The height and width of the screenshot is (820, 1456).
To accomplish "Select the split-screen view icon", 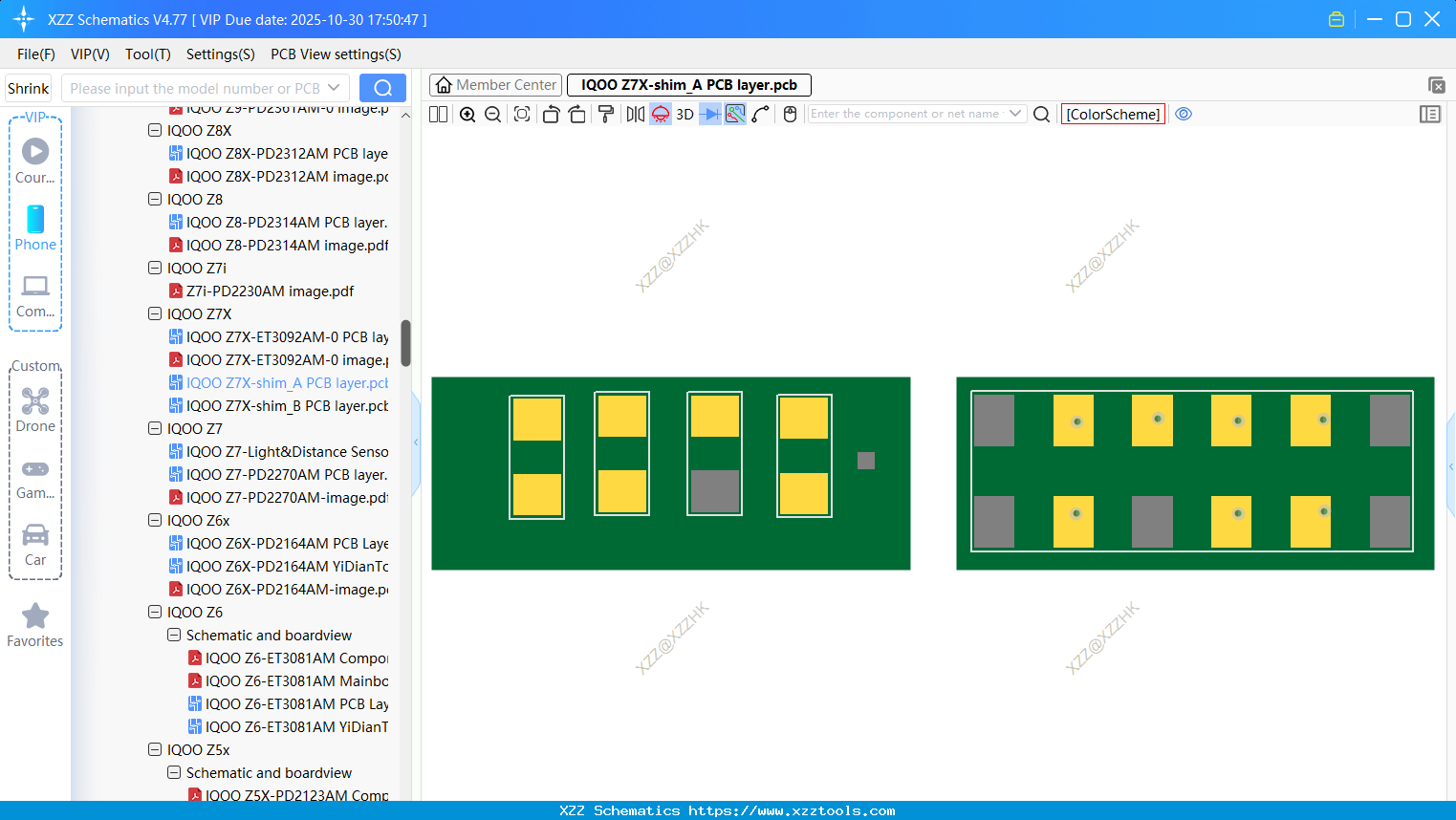I will [x=437, y=114].
